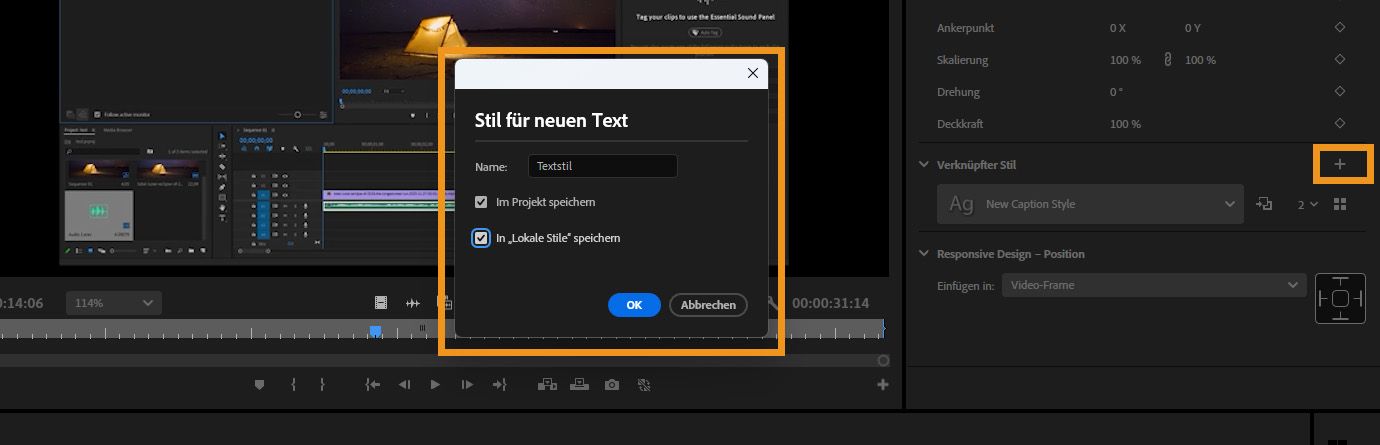Toggle the Skalierung link proportions icon
The height and width of the screenshot is (445, 1380).
[1167, 60]
